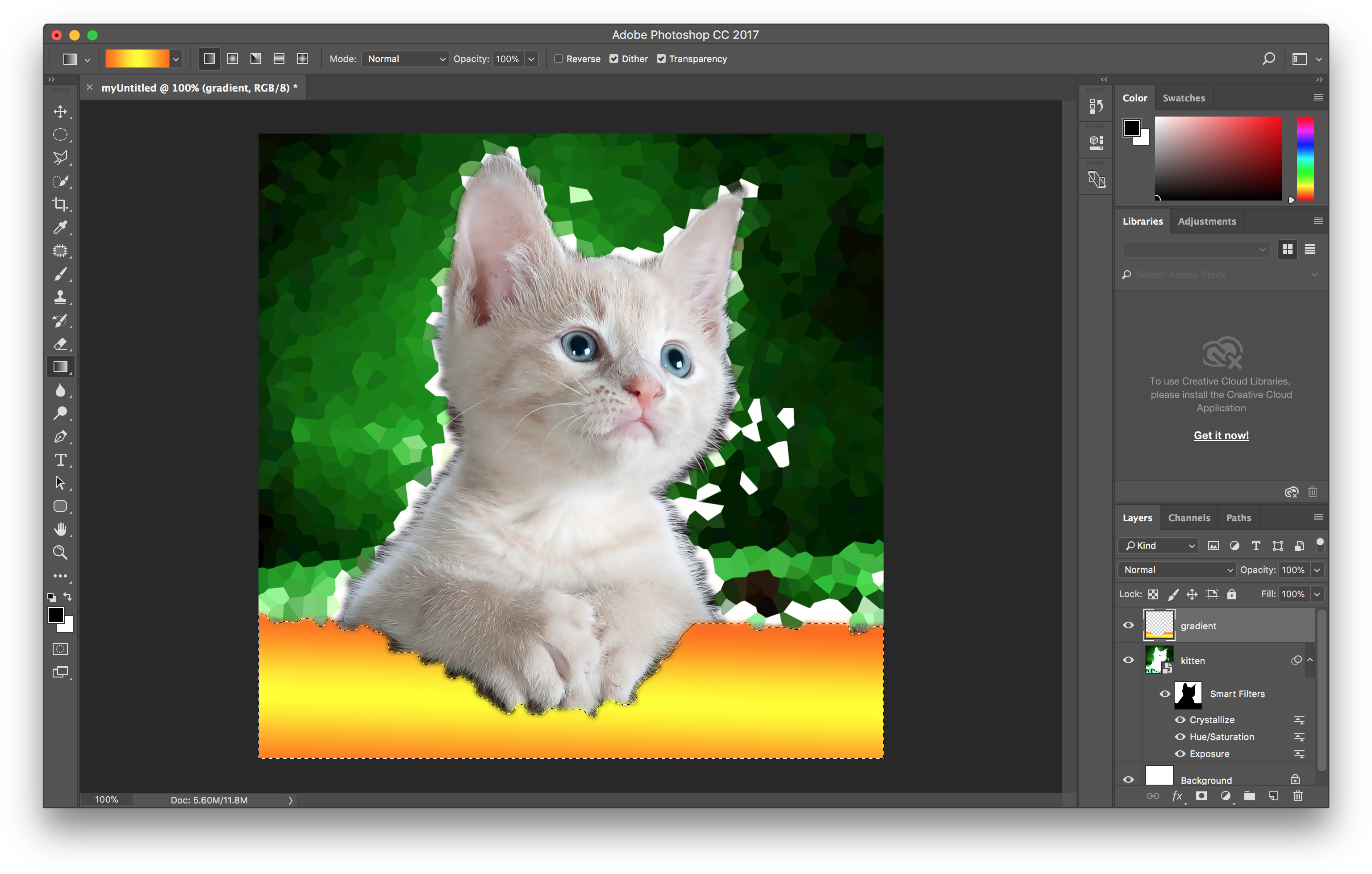Open the layer Kind filter dropdown
This screenshot has width=1372, height=874.
pyautogui.click(x=1157, y=545)
